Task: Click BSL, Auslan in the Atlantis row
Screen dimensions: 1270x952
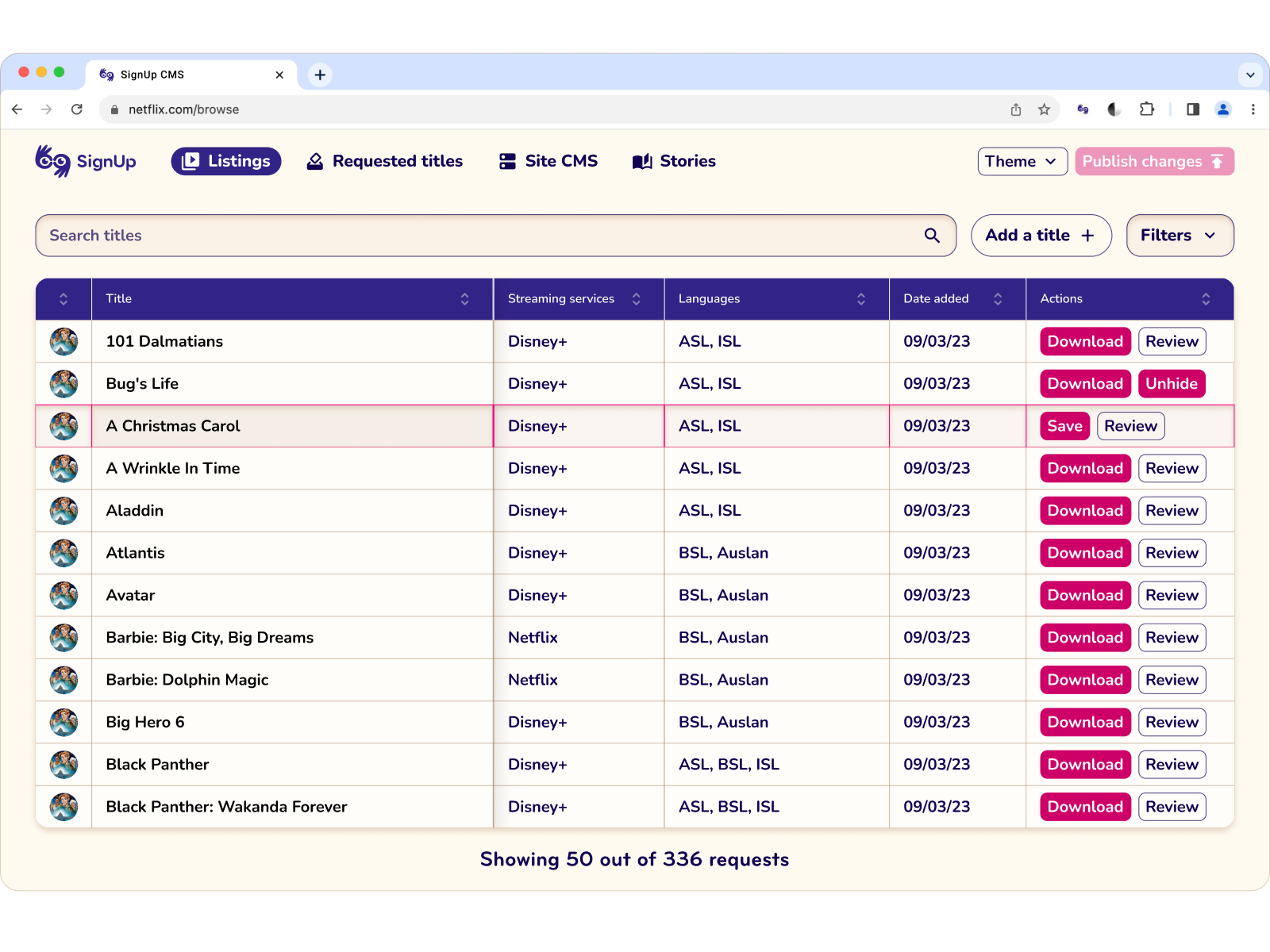Action: 723,553
